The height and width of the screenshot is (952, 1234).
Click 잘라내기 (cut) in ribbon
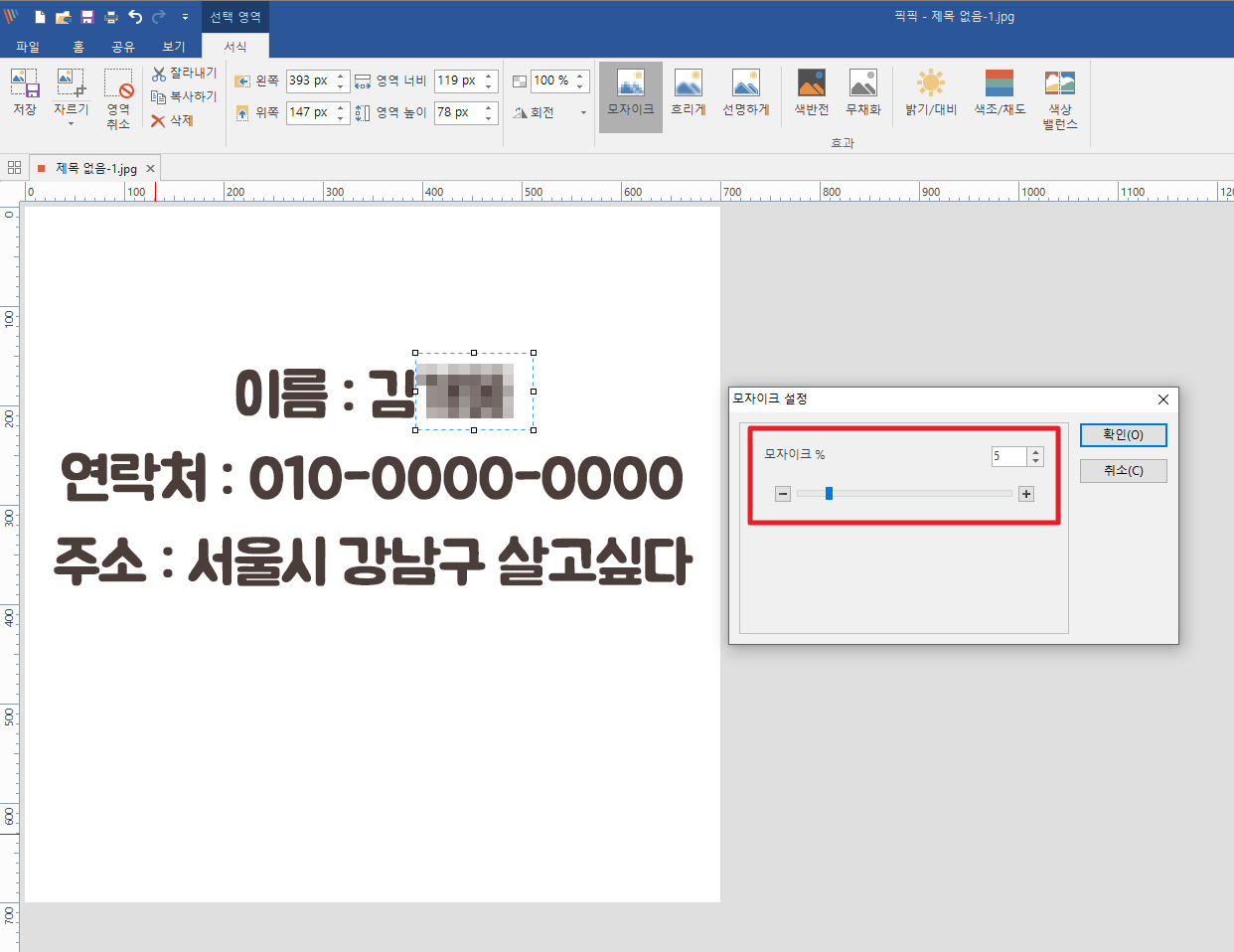(184, 74)
